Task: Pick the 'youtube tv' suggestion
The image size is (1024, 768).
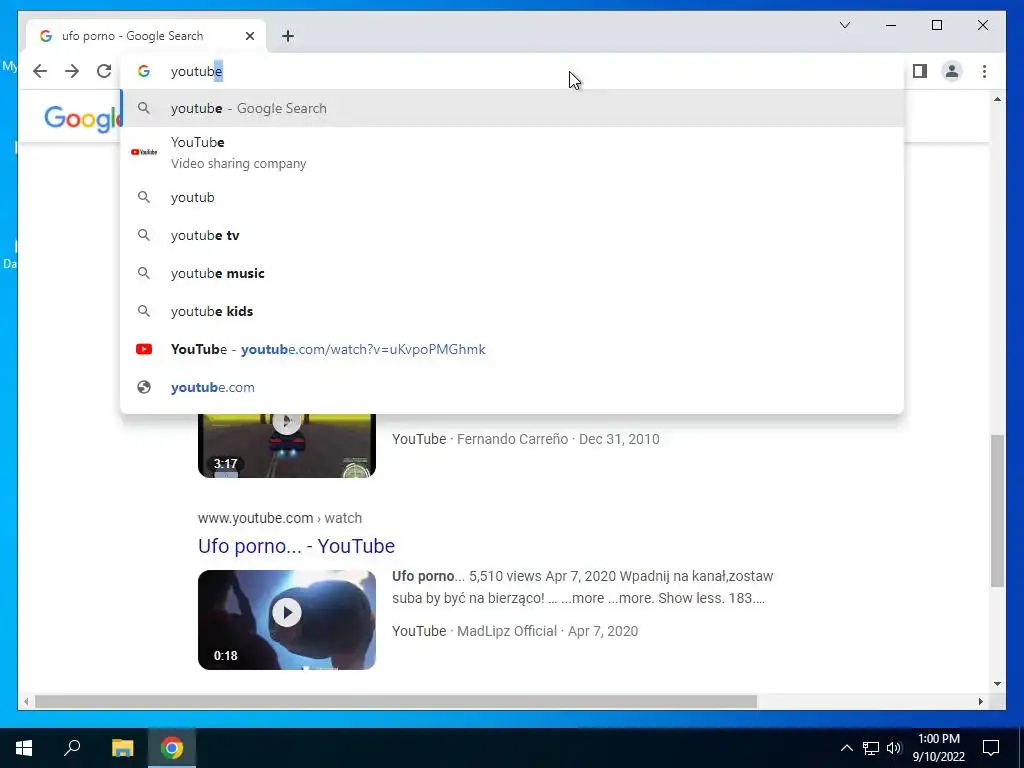Action: pos(512,235)
